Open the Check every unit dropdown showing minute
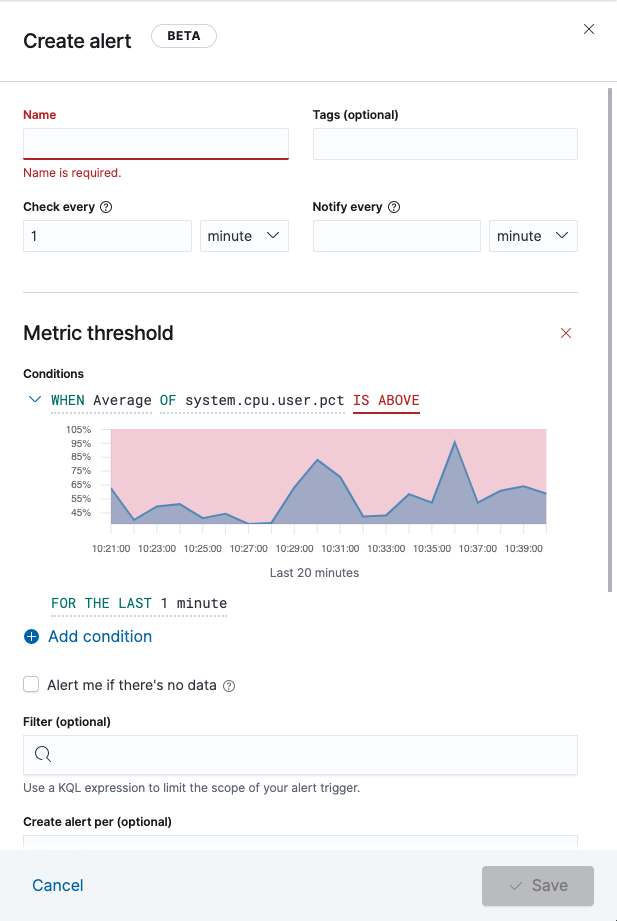The width and height of the screenshot is (617, 921). 244,235
